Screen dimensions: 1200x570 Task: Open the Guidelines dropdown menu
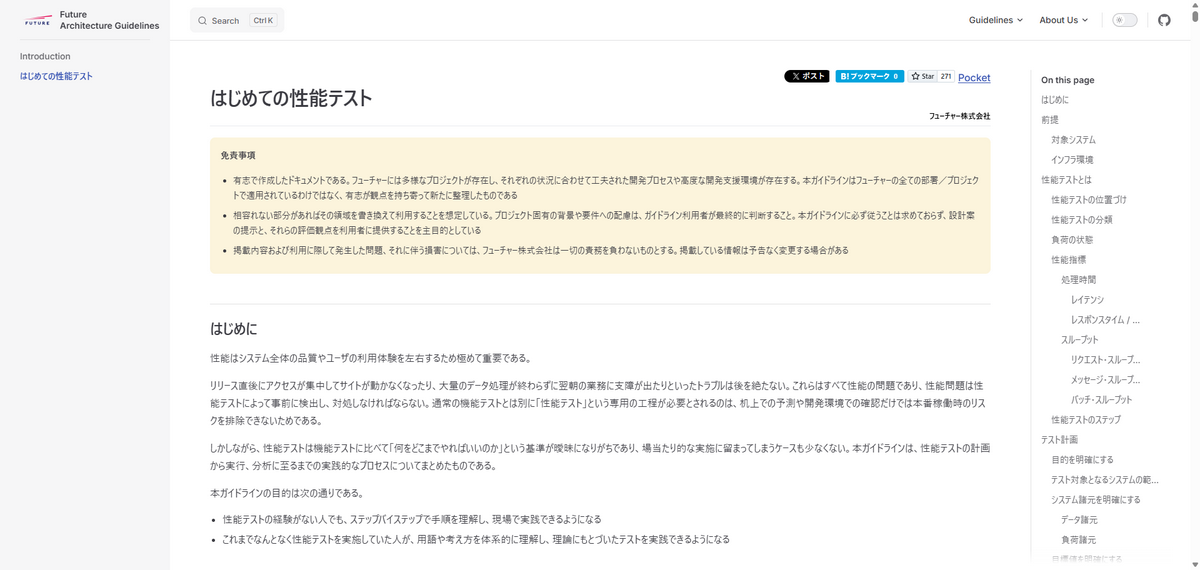point(996,20)
